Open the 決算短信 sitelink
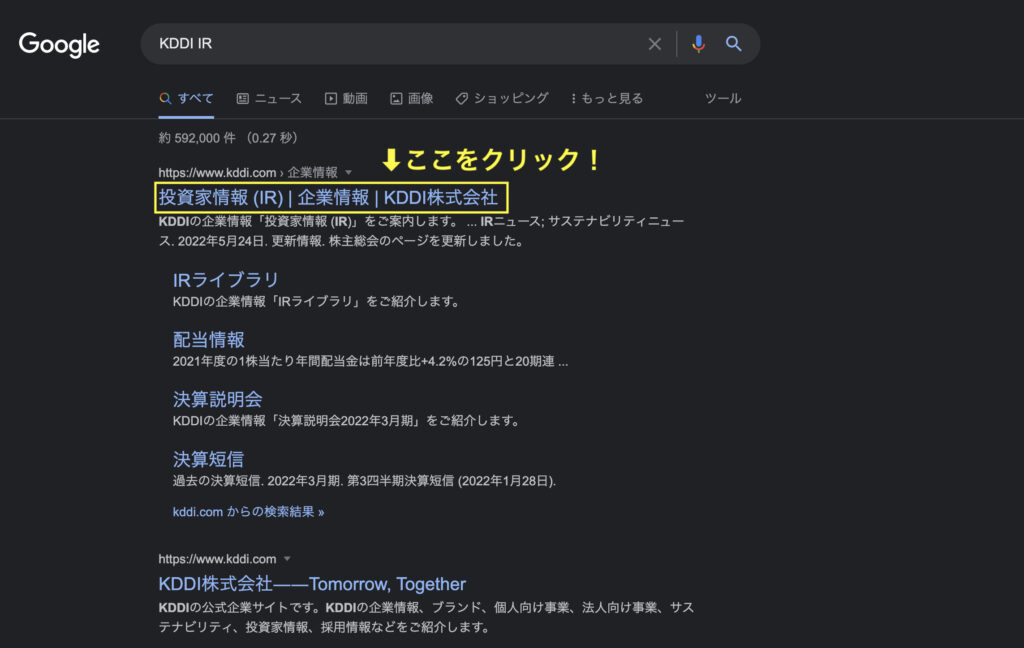This screenshot has width=1024, height=648. (x=208, y=459)
